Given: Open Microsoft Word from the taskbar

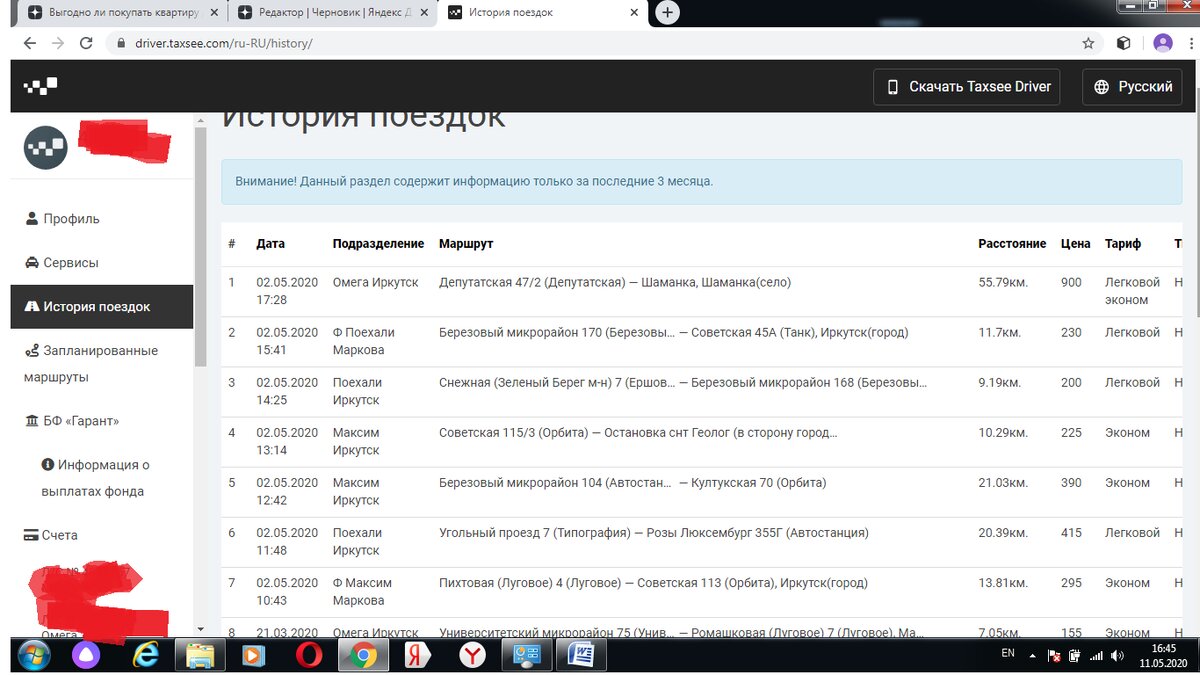Looking at the screenshot, I should pos(580,655).
